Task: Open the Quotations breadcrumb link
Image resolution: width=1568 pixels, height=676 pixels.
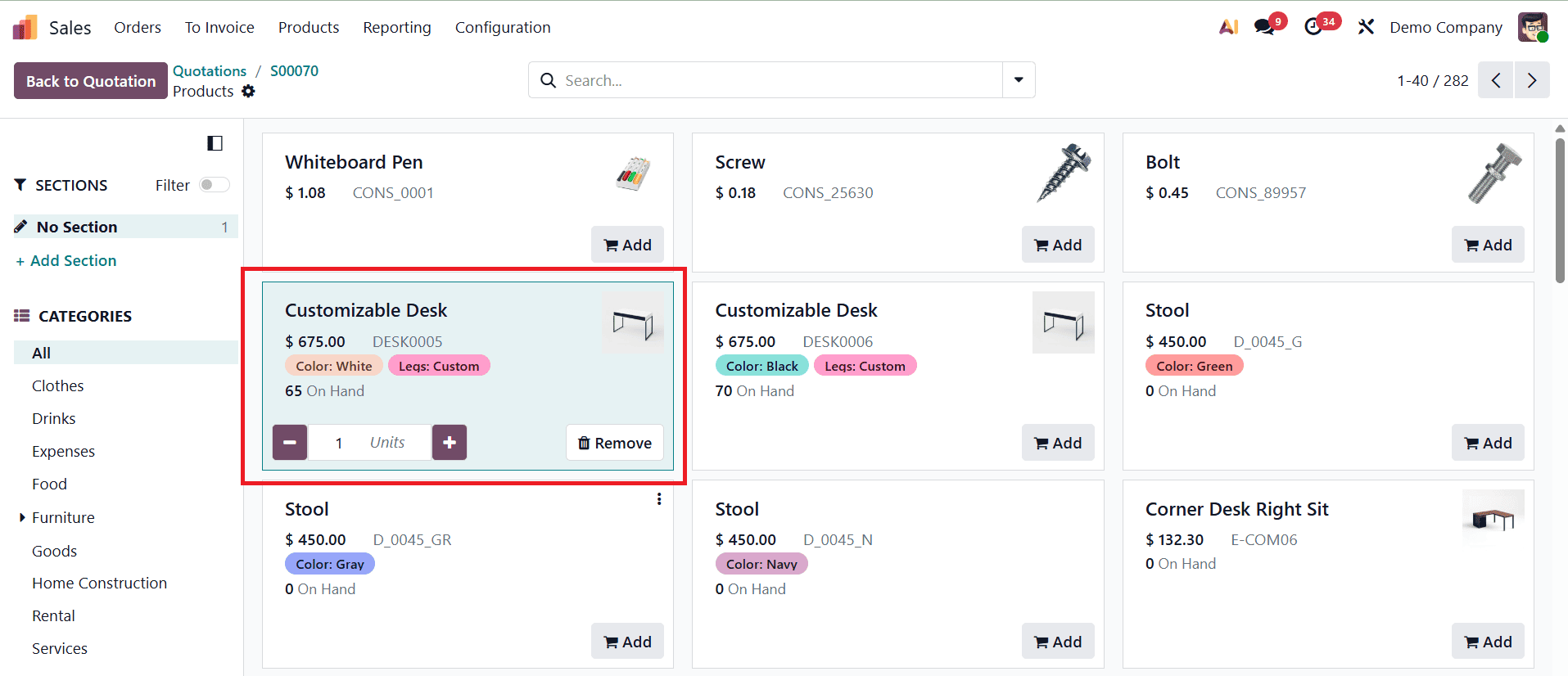Action: pyautogui.click(x=210, y=71)
